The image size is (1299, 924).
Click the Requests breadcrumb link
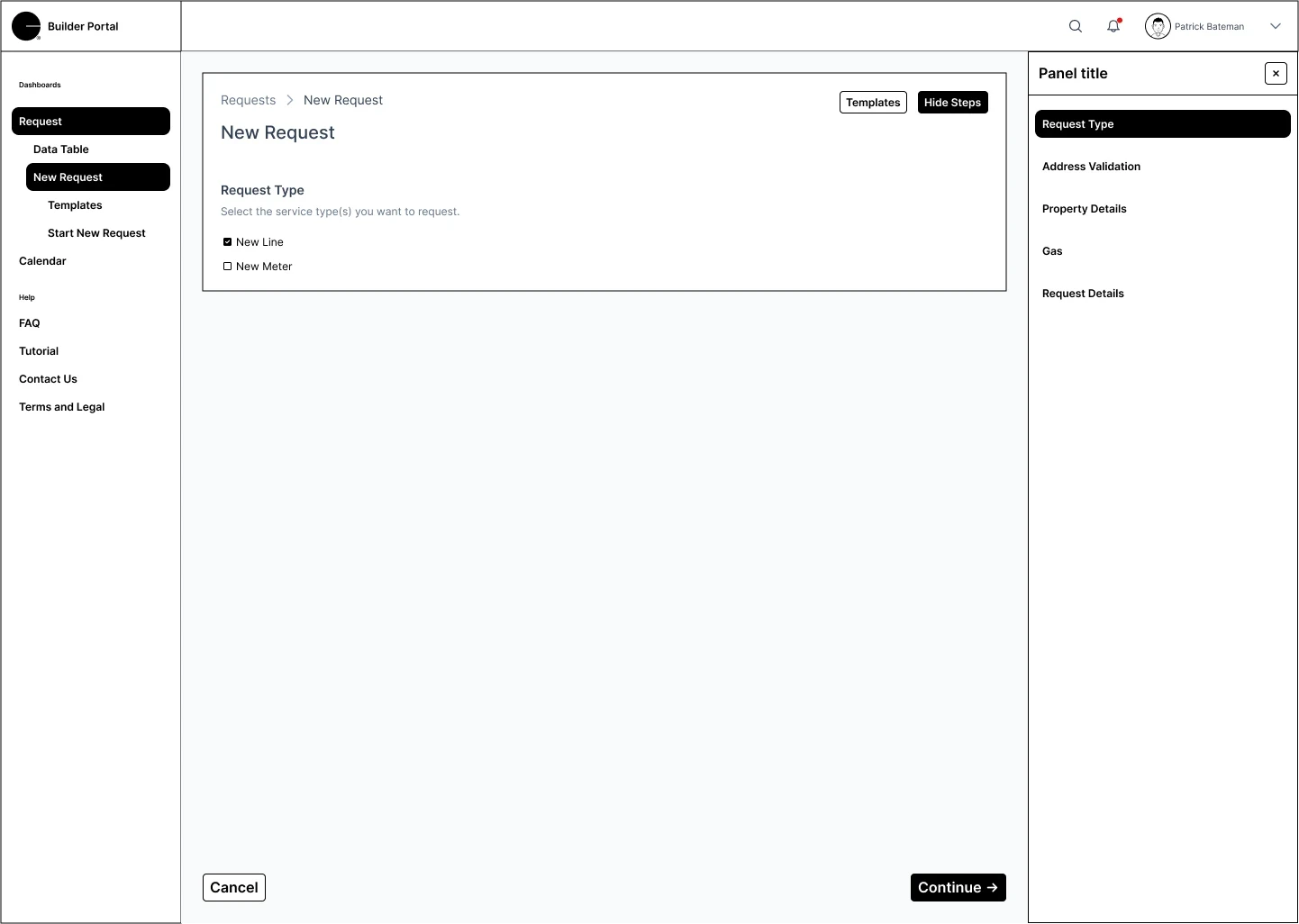[248, 100]
